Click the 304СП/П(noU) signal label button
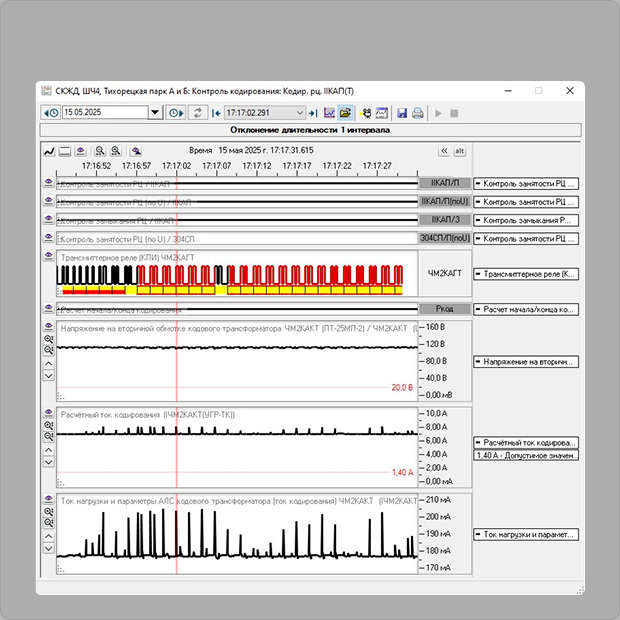Viewport: 620px width, 620px height. (445, 238)
